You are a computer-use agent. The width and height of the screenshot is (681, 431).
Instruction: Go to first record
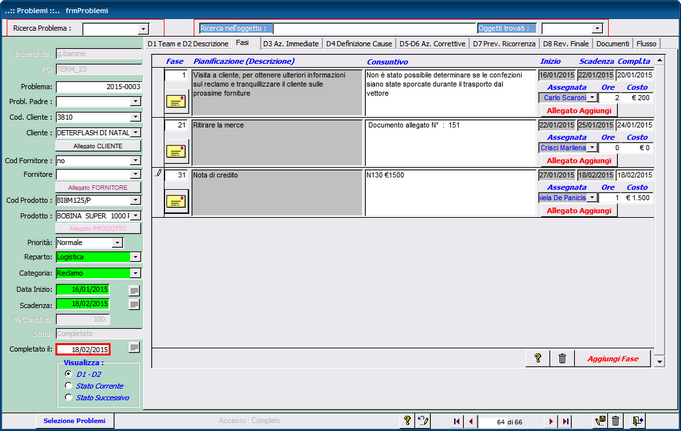[x=456, y=421]
